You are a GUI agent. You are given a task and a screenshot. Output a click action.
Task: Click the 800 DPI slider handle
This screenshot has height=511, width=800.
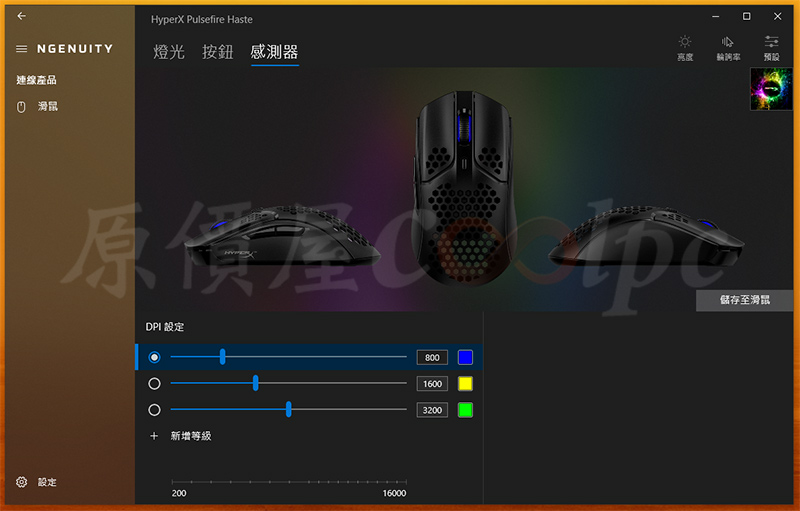[x=222, y=356]
